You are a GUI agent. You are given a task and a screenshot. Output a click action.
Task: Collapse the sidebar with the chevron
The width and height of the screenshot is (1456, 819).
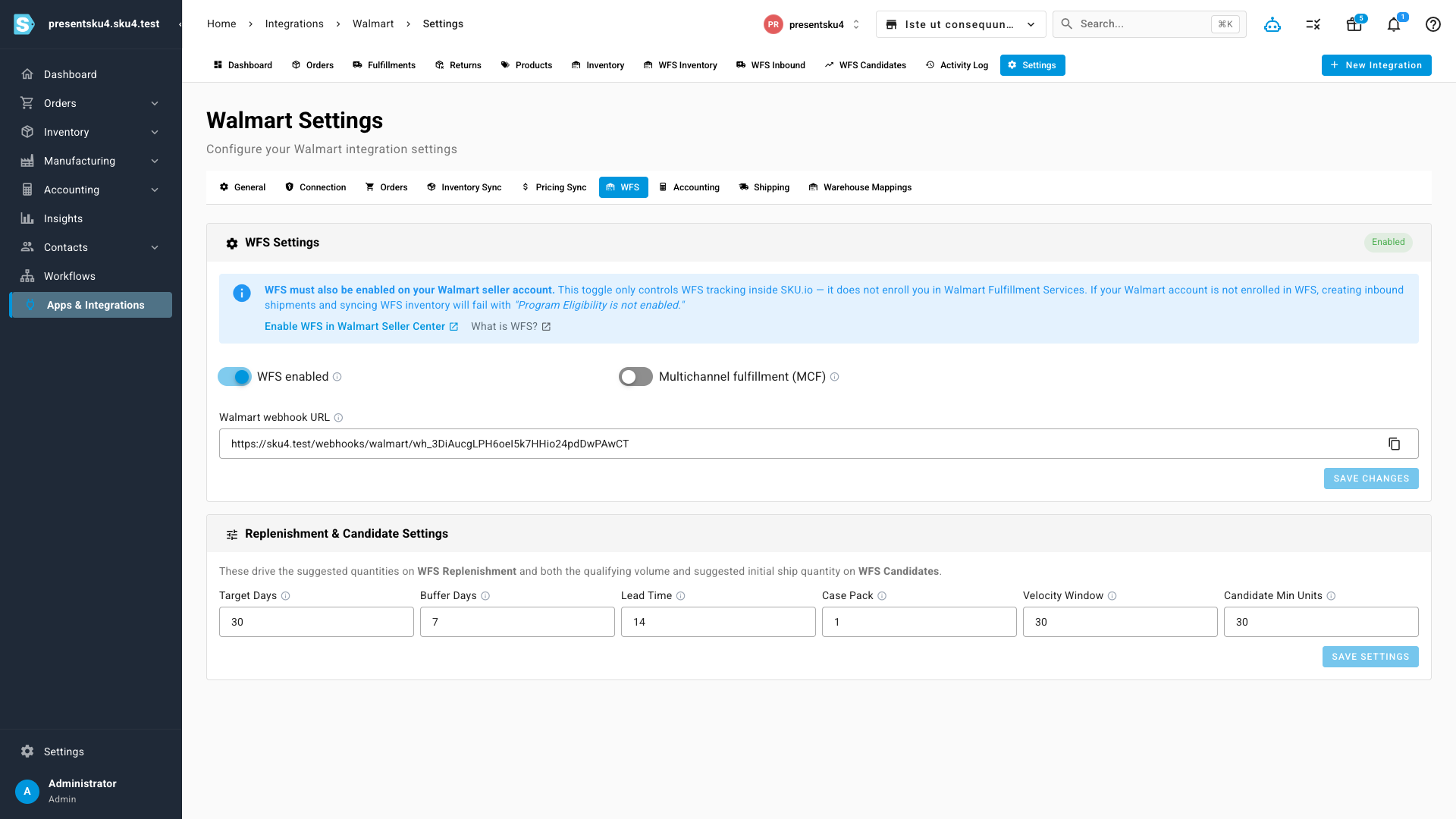click(180, 24)
